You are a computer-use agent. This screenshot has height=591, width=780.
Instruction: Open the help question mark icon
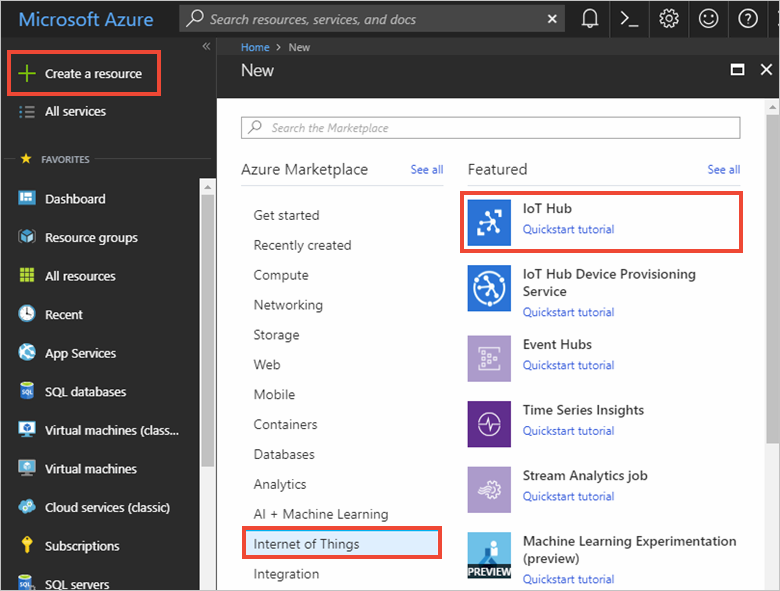point(748,19)
